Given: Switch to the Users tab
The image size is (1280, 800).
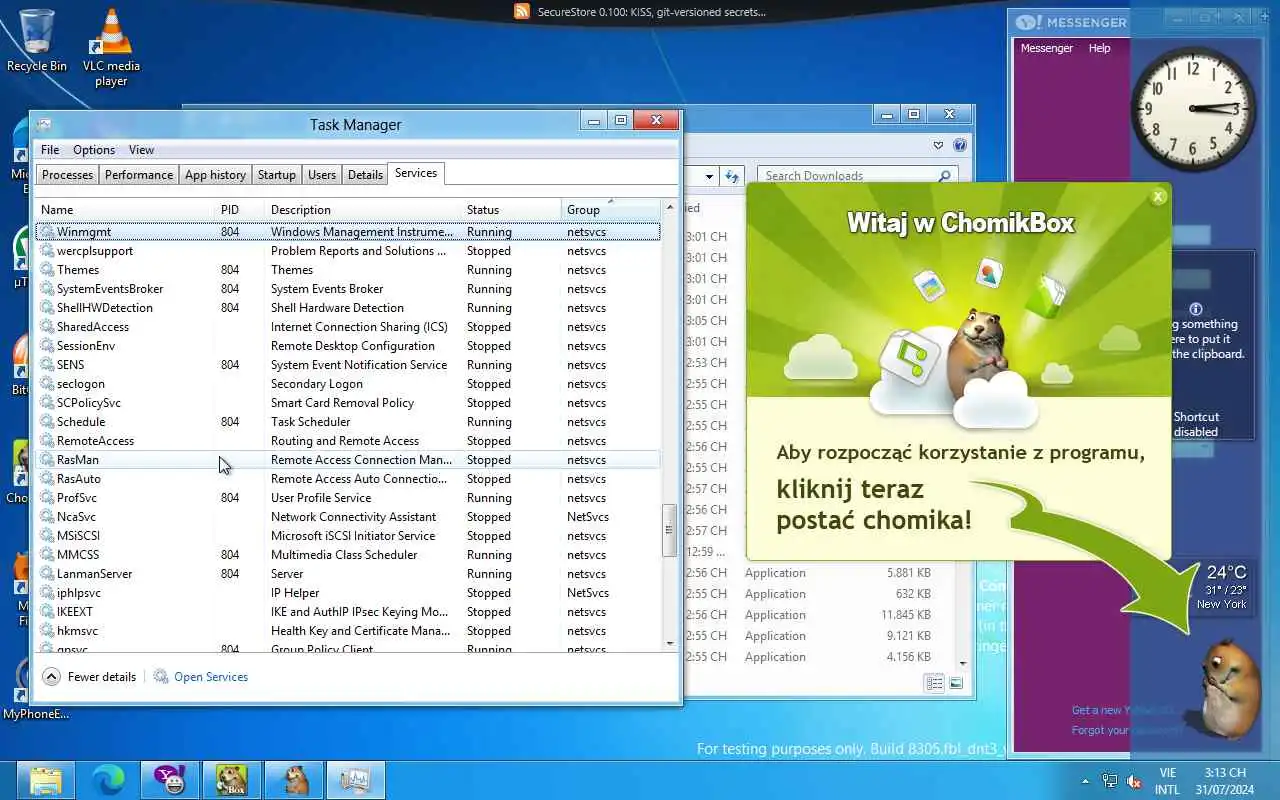Looking at the screenshot, I should pyautogui.click(x=322, y=175).
